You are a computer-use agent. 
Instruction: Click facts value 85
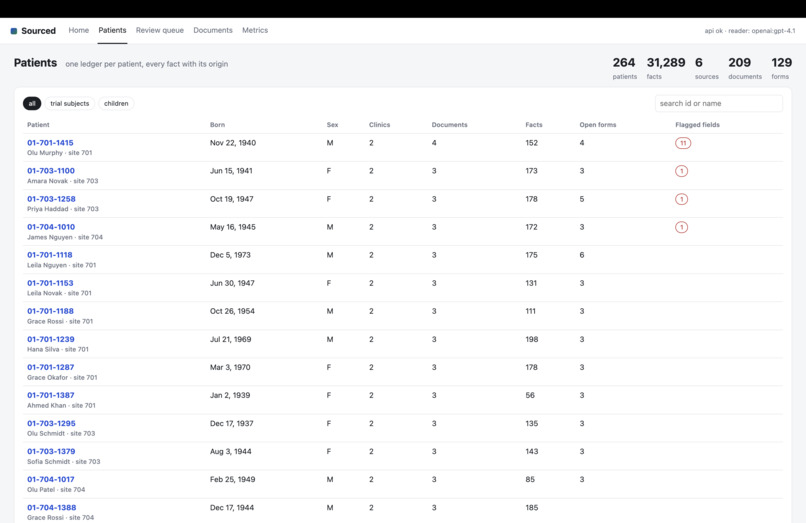[530, 479]
